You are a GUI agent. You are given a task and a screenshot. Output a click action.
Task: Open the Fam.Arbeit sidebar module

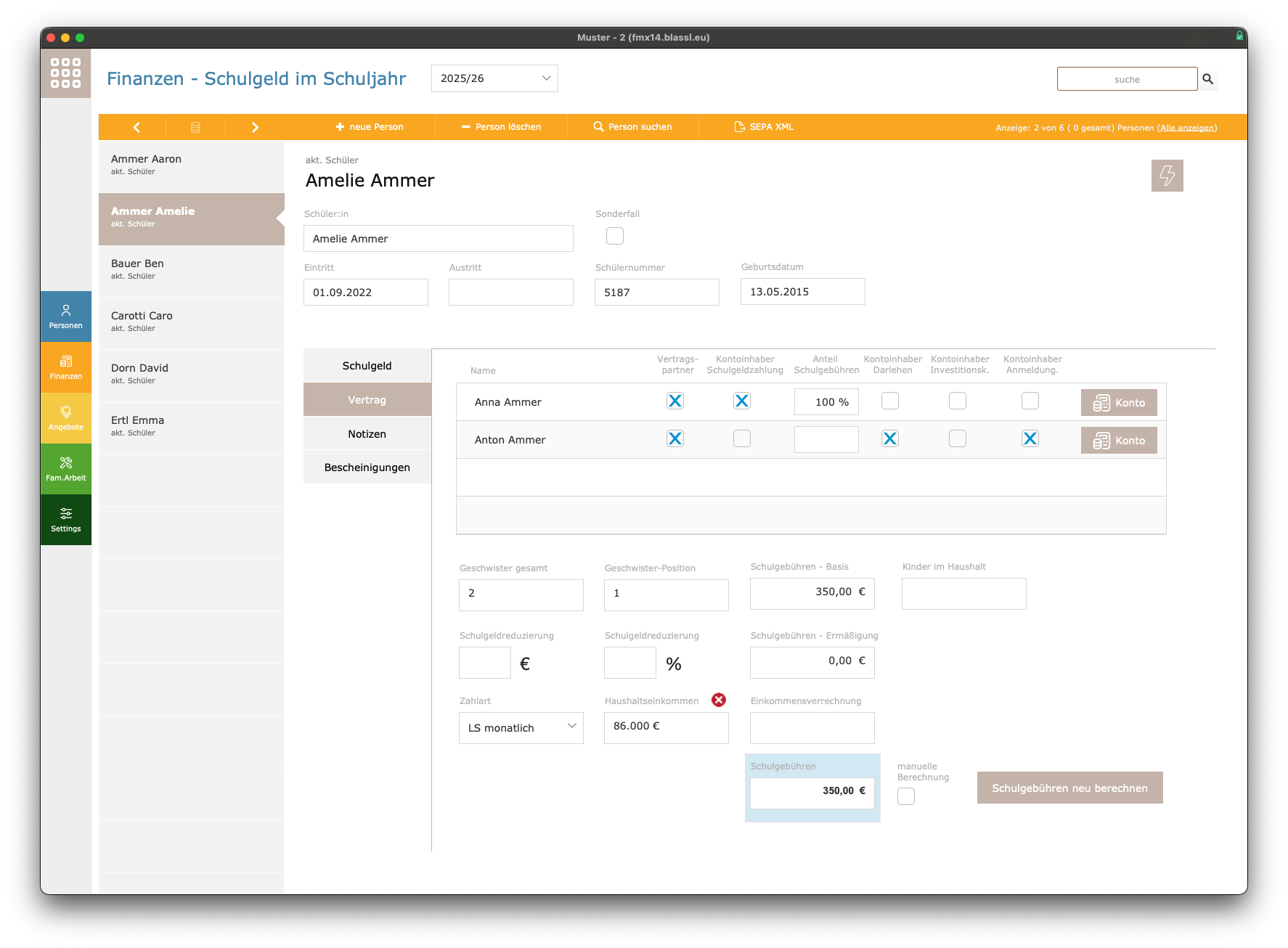[x=66, y=469]
